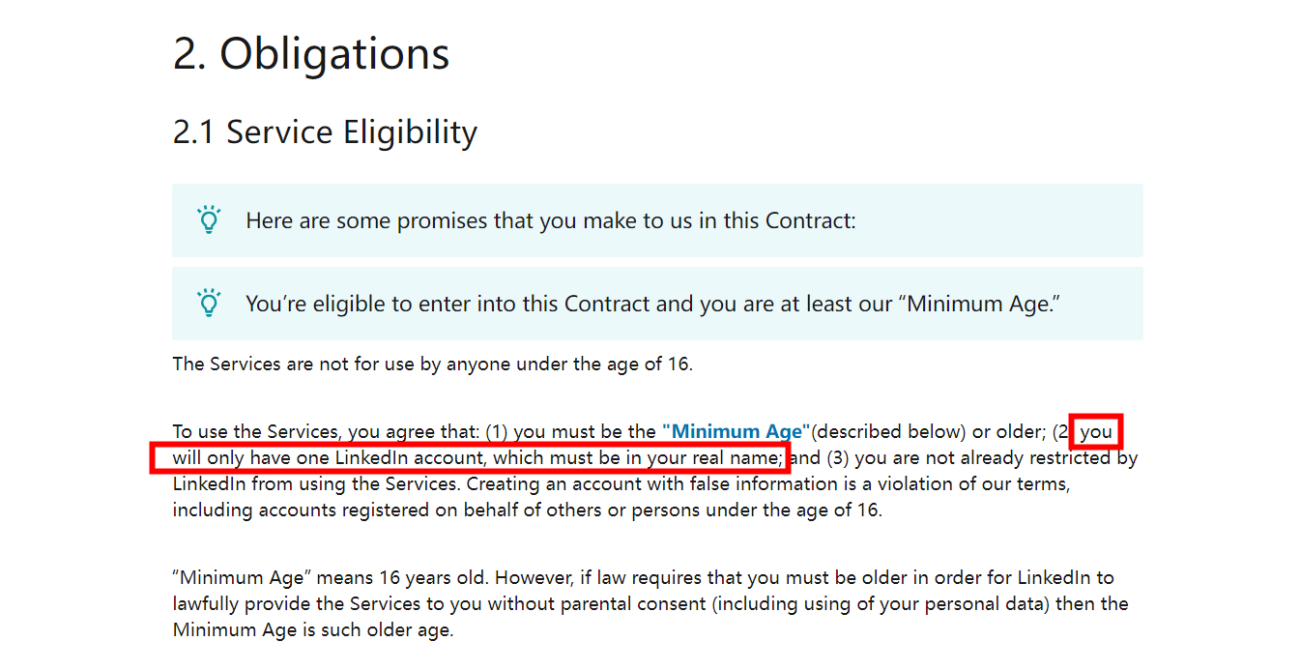Click the "2. Obligations" heading
This screenshot has height=671, width=1300.
(x=311, y=54)
